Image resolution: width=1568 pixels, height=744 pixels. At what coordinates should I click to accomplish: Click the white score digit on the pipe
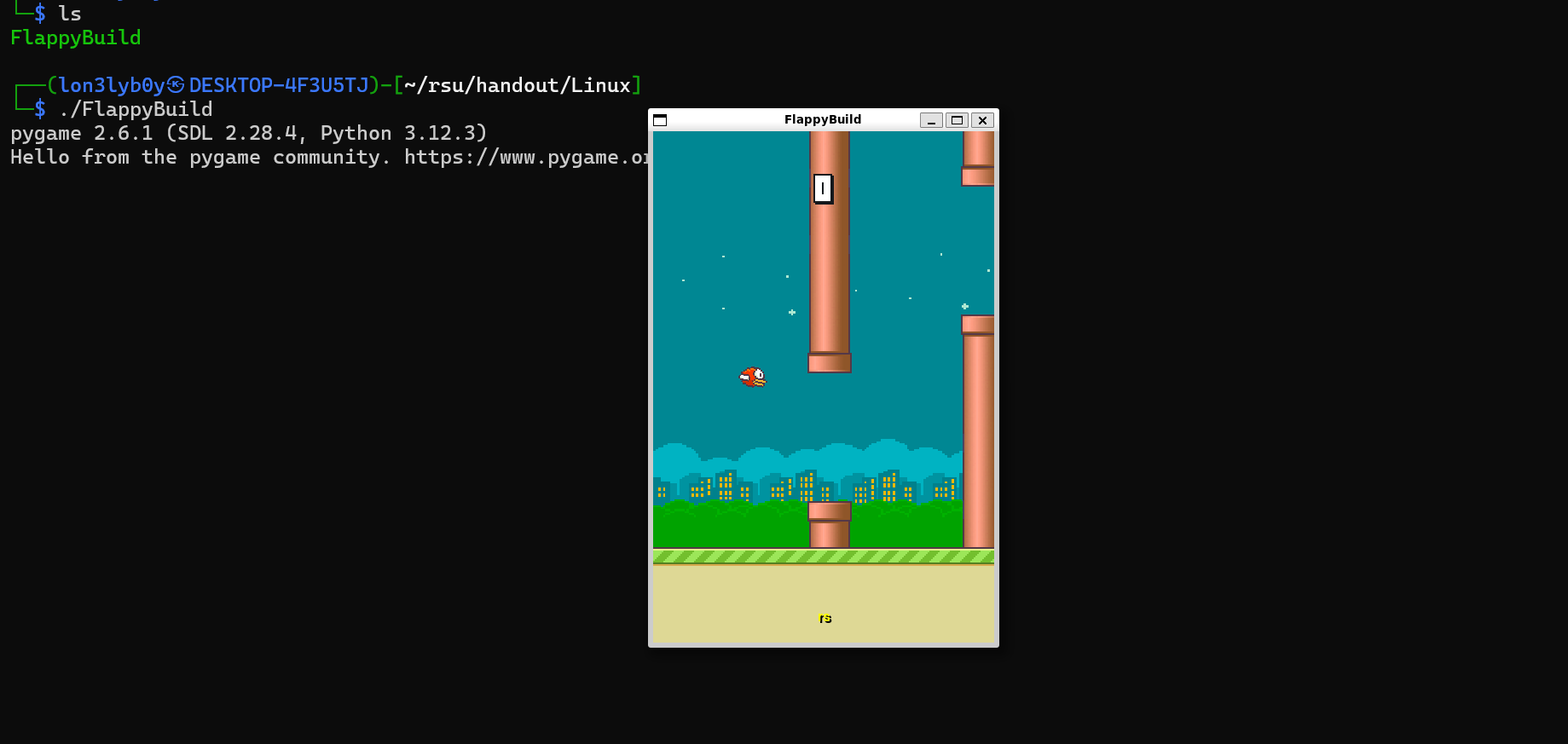pyautogui.click(x=823, y=188)
